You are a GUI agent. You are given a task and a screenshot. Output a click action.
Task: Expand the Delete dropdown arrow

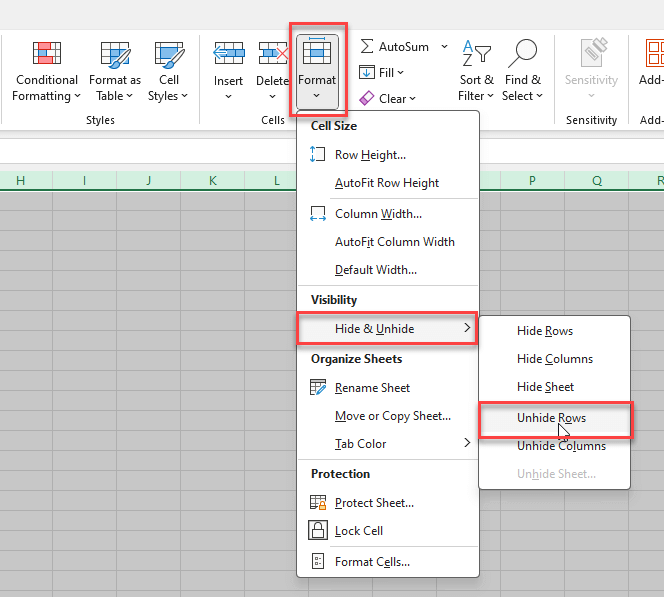(x=272, y=97)
